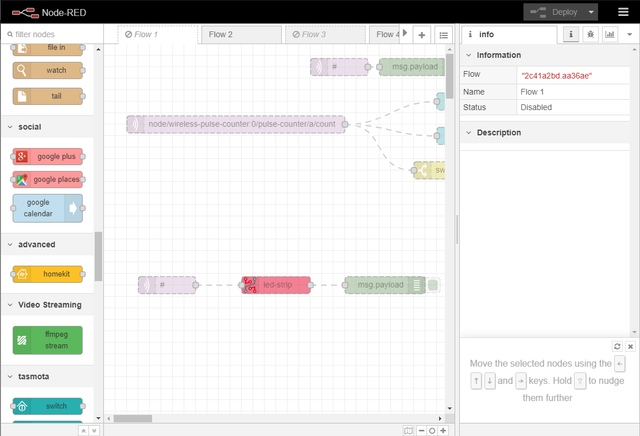Open the debug messages sidebar tab
Image resolution: width=640 pixels, height=436 pixels.
tap(590, 34)
